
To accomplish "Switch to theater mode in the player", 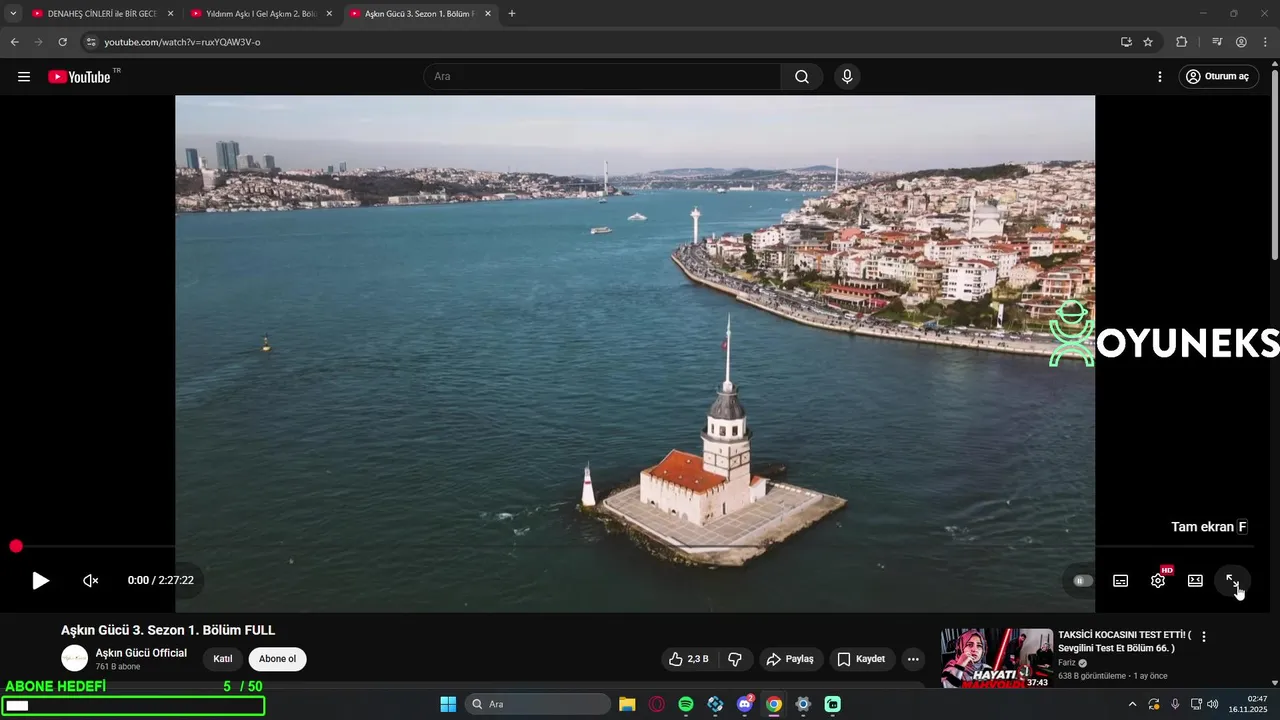I will point(1195,581).
